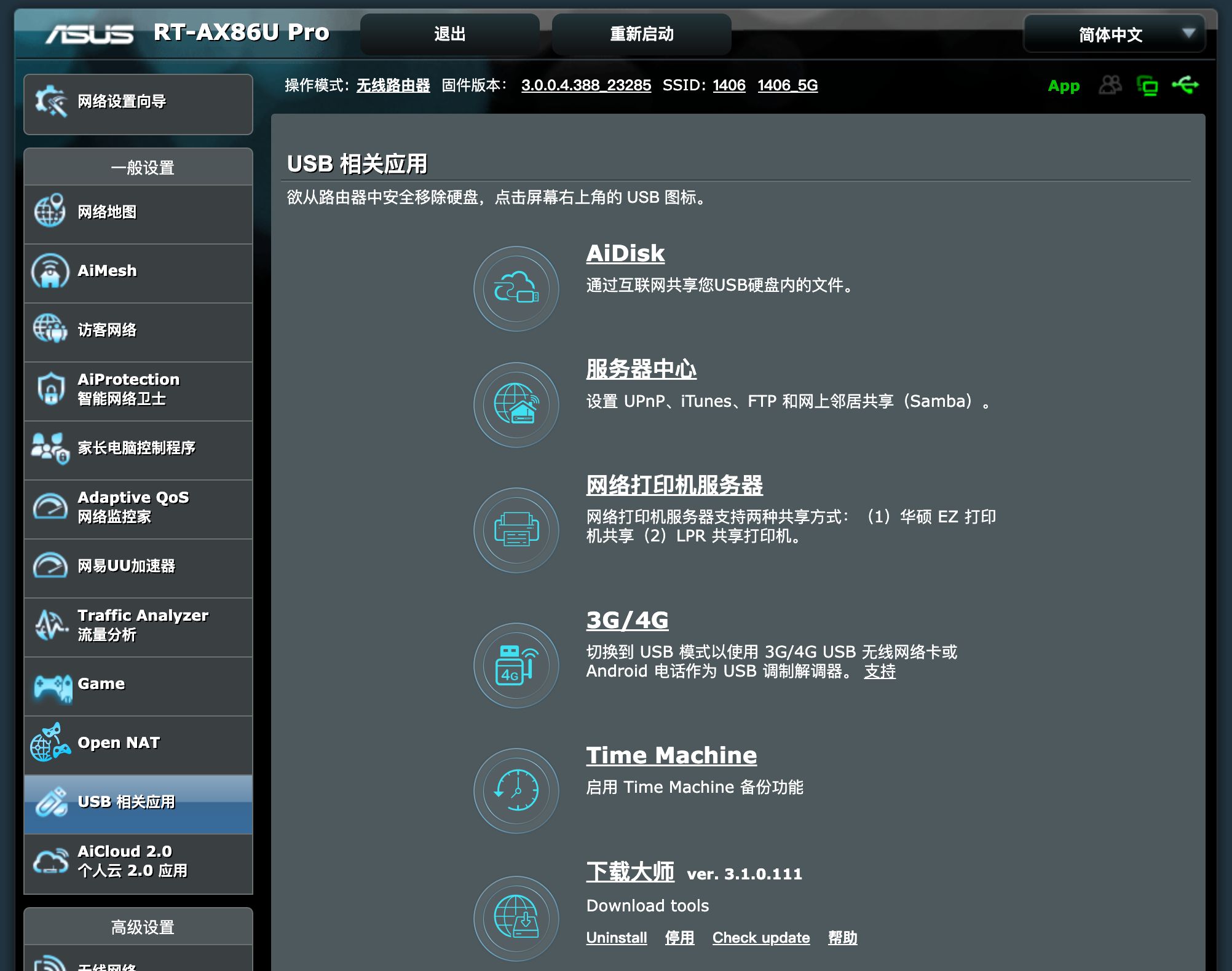
Task: Click the 退出 logout button
Action: click(x=449, y=34)
